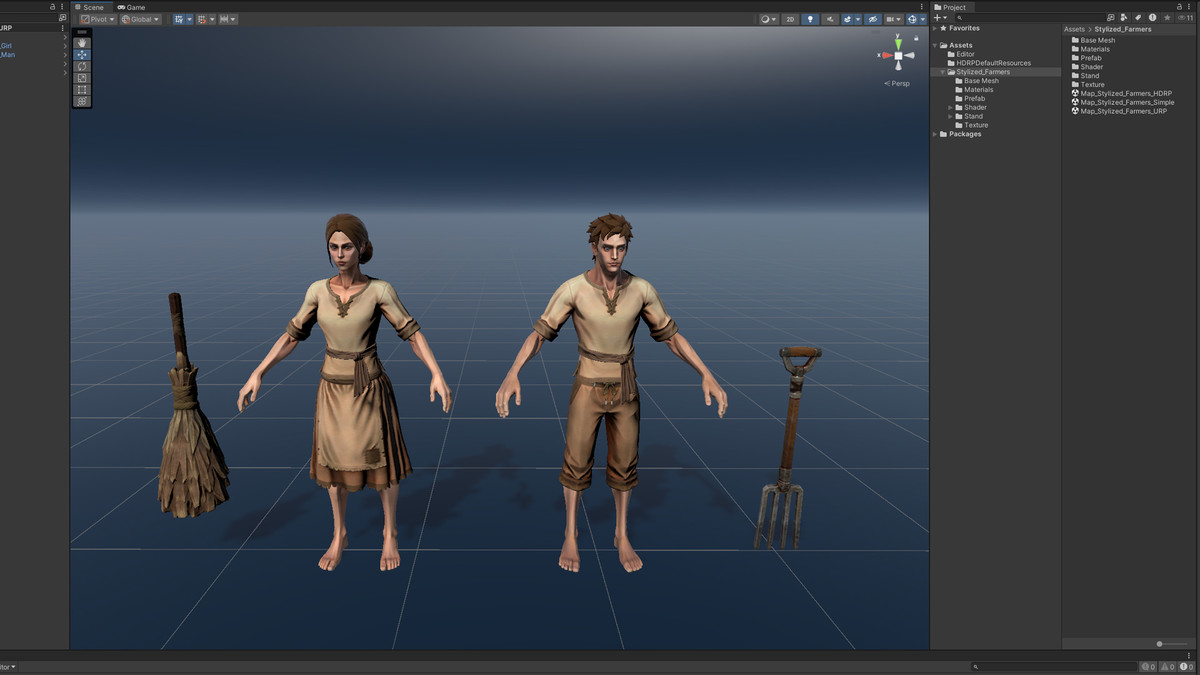Viewport: 1200px width, 675px height.
Task: Switch to the Scene tab
Action: [x=90, y=7]
